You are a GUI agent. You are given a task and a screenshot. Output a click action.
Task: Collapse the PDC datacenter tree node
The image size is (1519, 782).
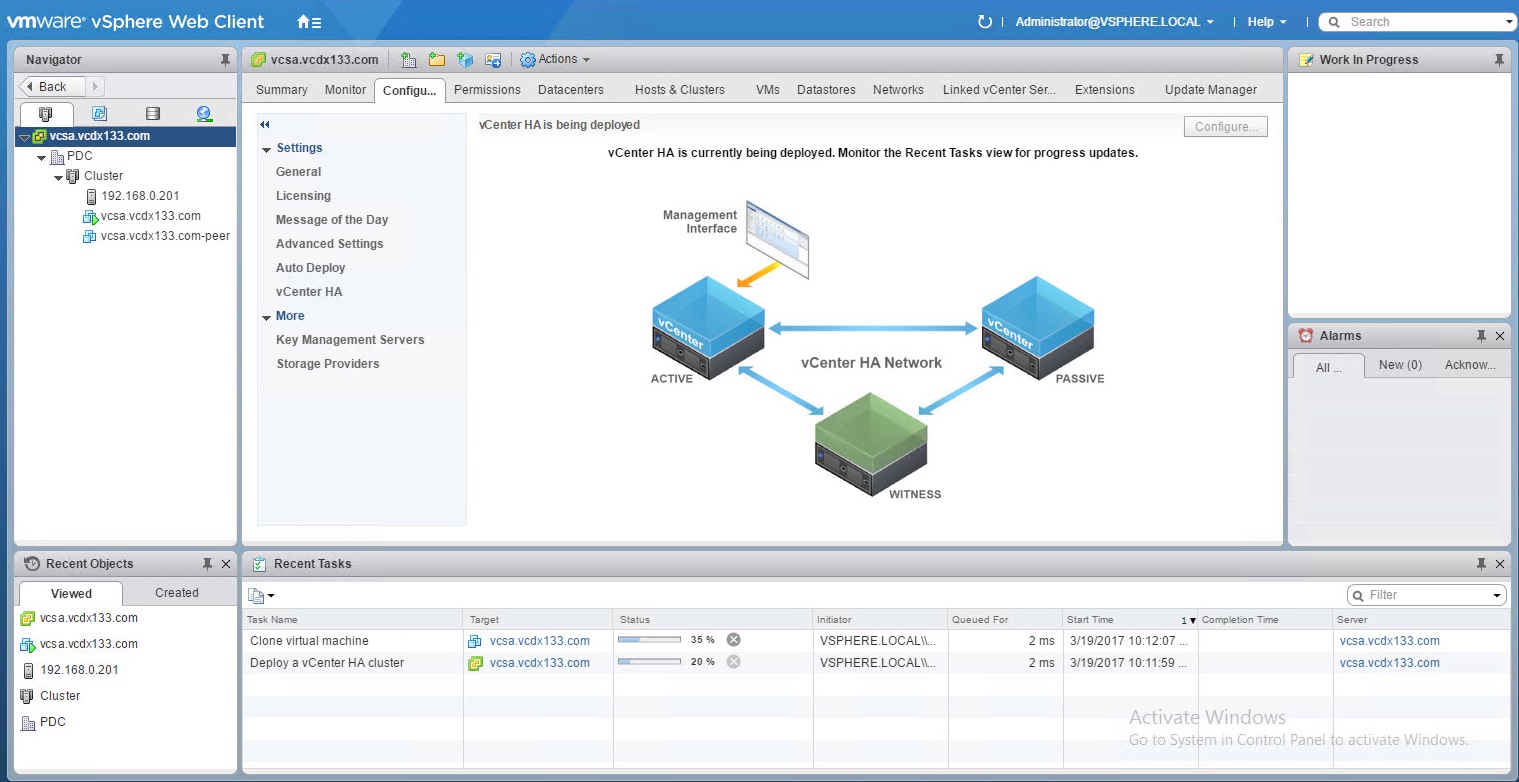click(41, 157)
